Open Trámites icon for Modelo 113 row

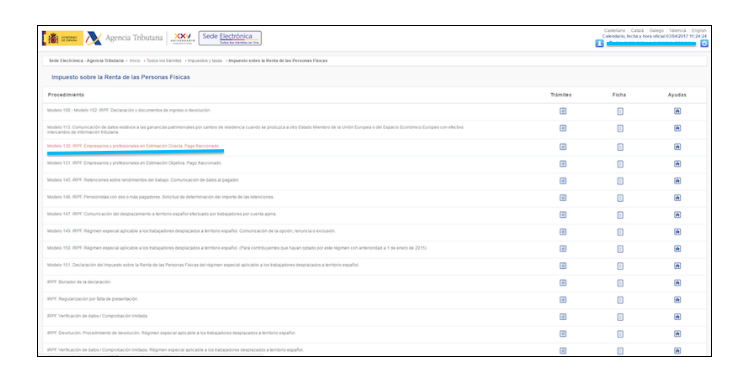pyautogui.click(x=563, y=128)
